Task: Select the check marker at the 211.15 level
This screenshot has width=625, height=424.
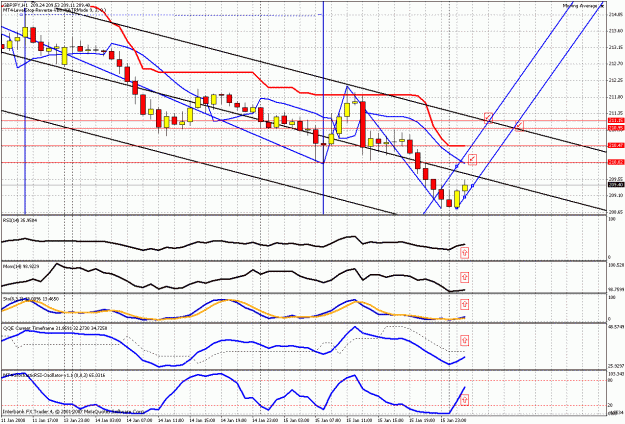Action: pos(488,117)
